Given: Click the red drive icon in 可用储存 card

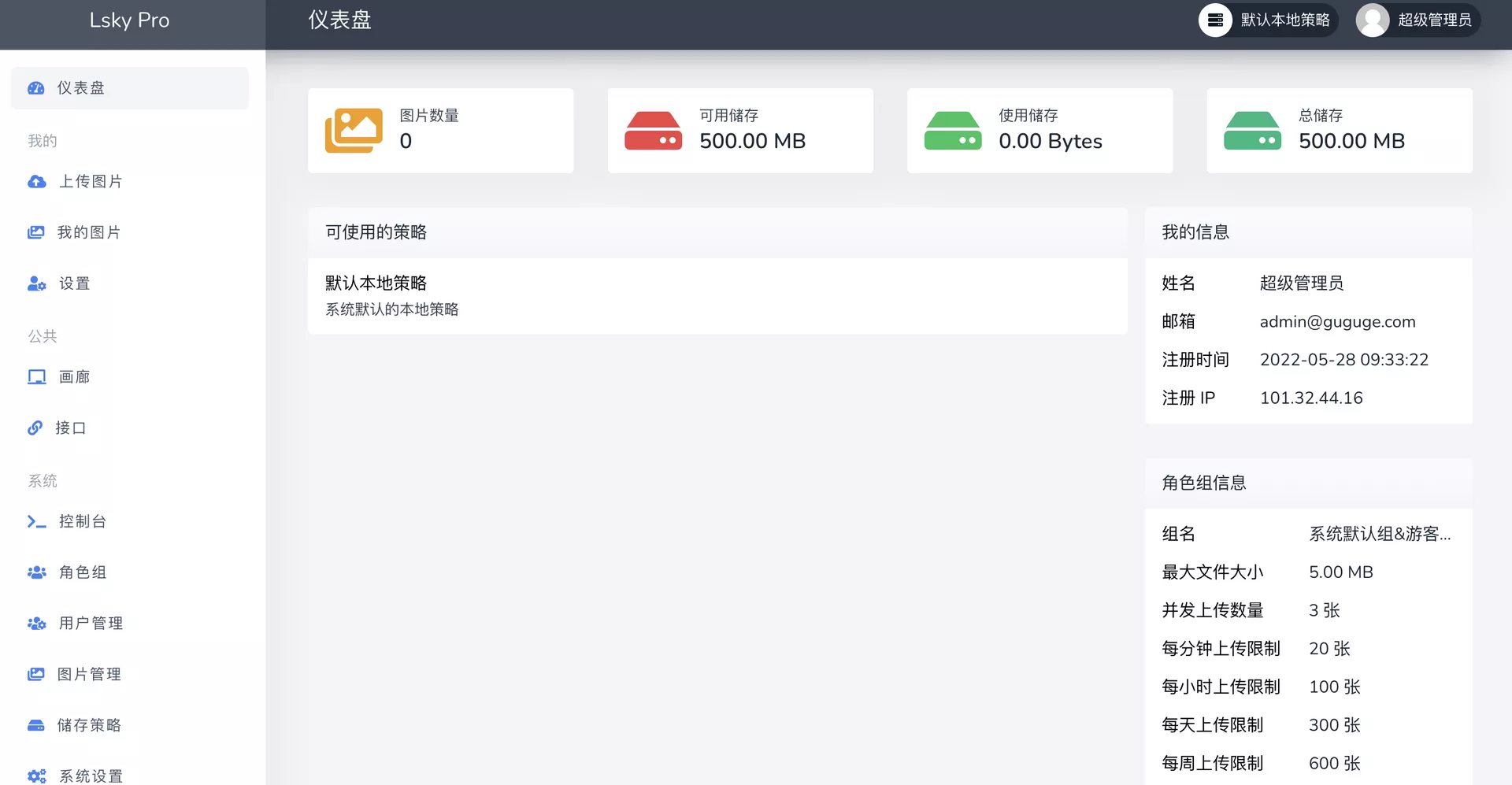Looking at the screenshot, I should tap(654, 131).
